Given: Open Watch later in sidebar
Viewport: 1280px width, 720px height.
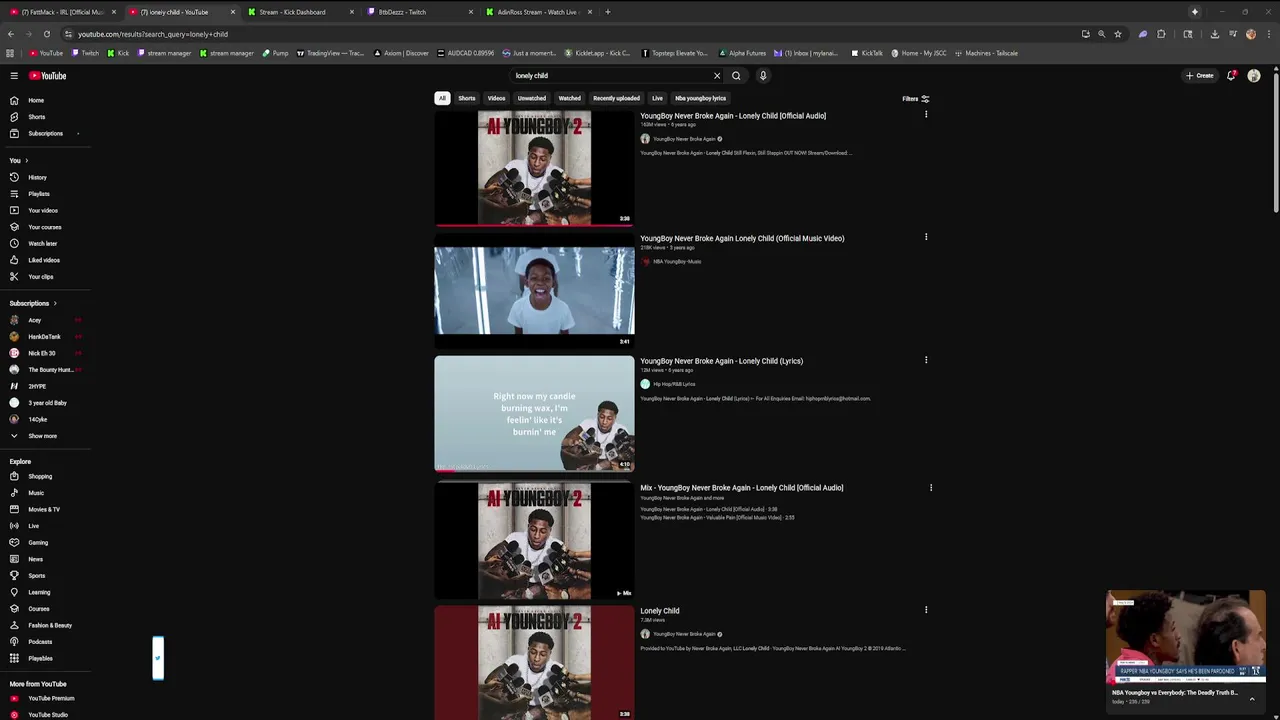Looking at the screenshot, I should click(x=42, y=243).
